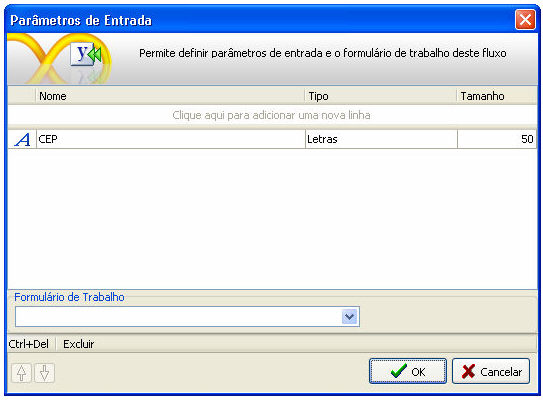Click the Ctrl+Del shortcut label

click(x=29, y=344)
